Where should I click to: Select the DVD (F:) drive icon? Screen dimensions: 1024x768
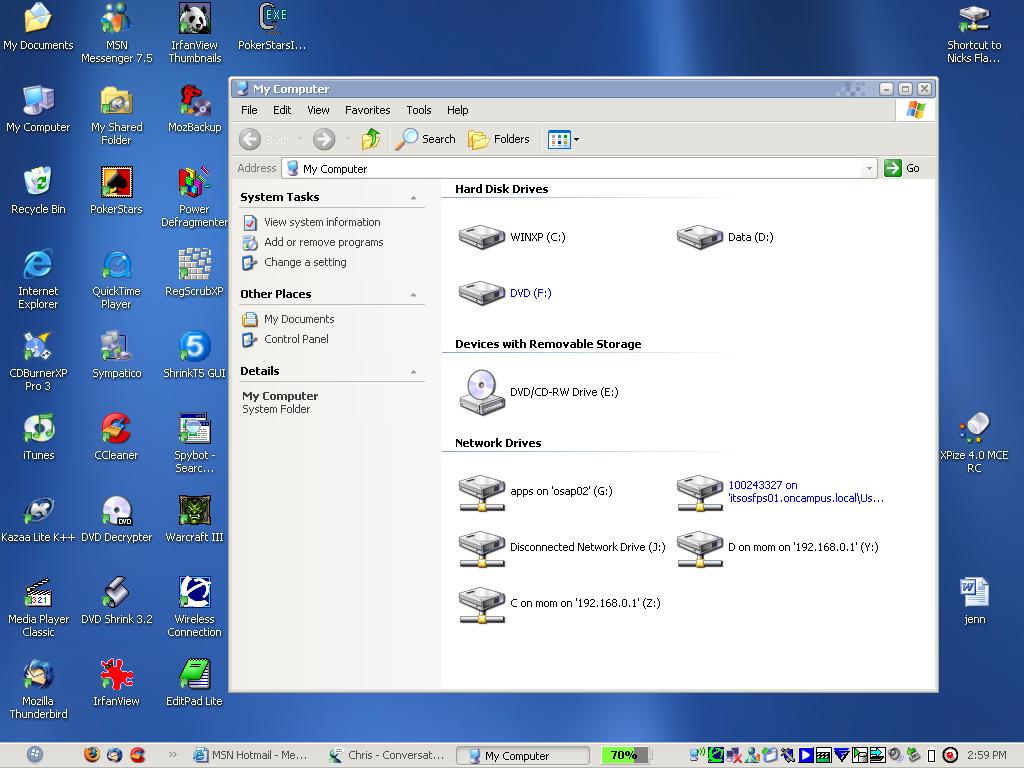point(481,293)
